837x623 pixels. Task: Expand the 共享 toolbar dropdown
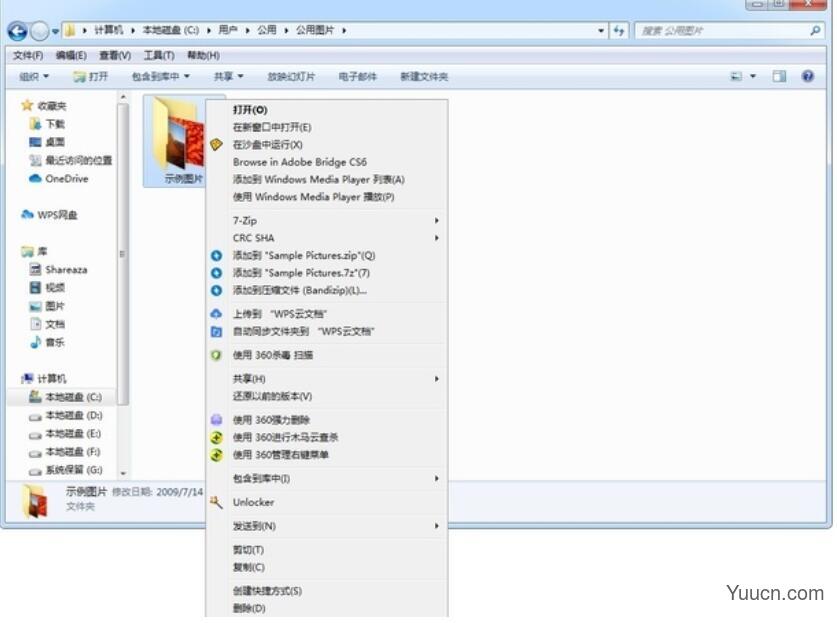click(x=228, y=77)
